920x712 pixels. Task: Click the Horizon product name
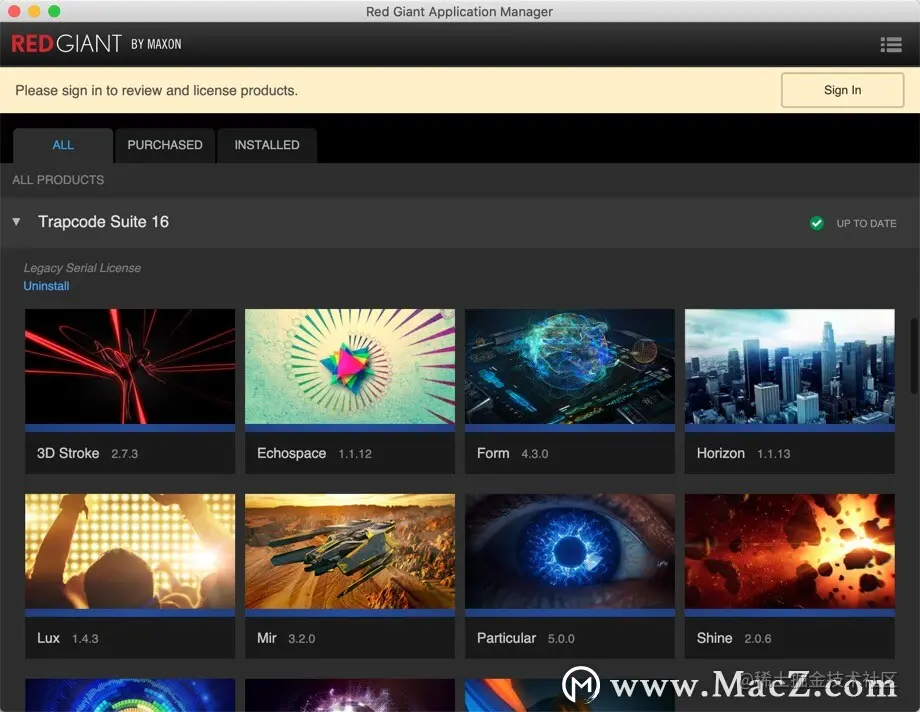721,453
